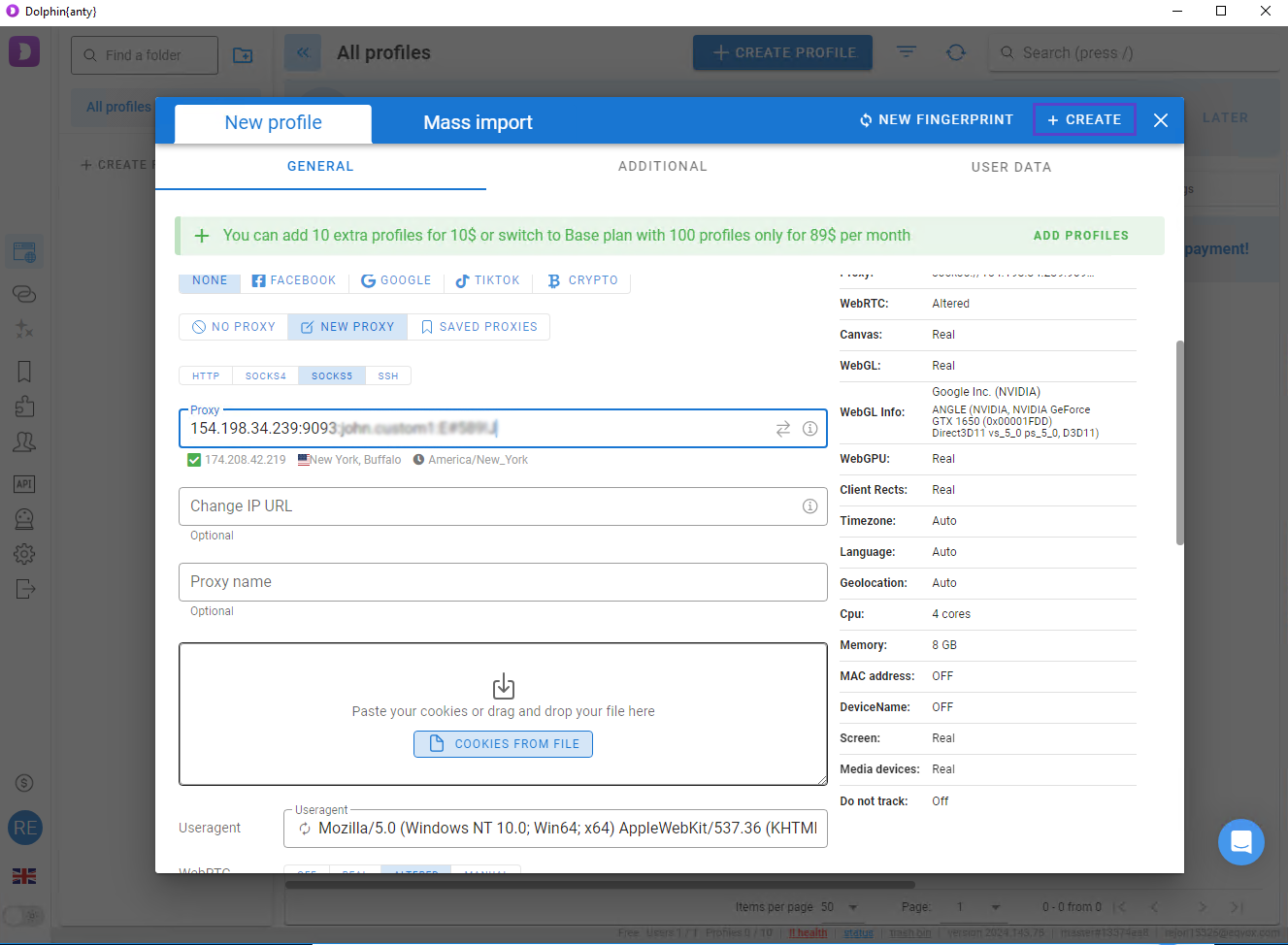The height and width of the screenshot is (945, 1288).
Task: Click the proxy swap arrows icon
Action: tap(782, 429)
